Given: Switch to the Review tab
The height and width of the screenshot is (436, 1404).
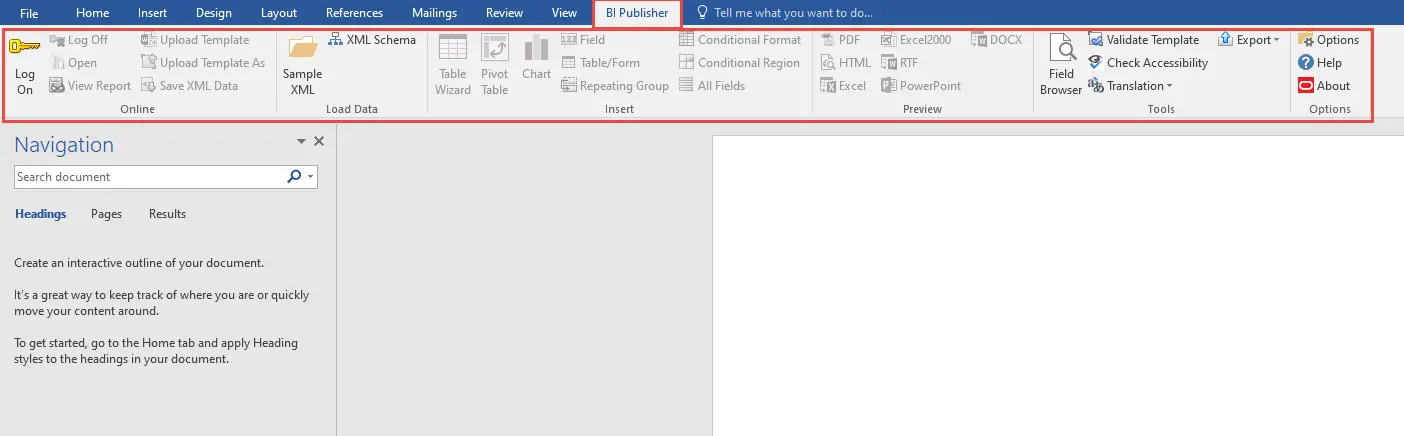Looking at the screenshot, I should tap(505, 13).
